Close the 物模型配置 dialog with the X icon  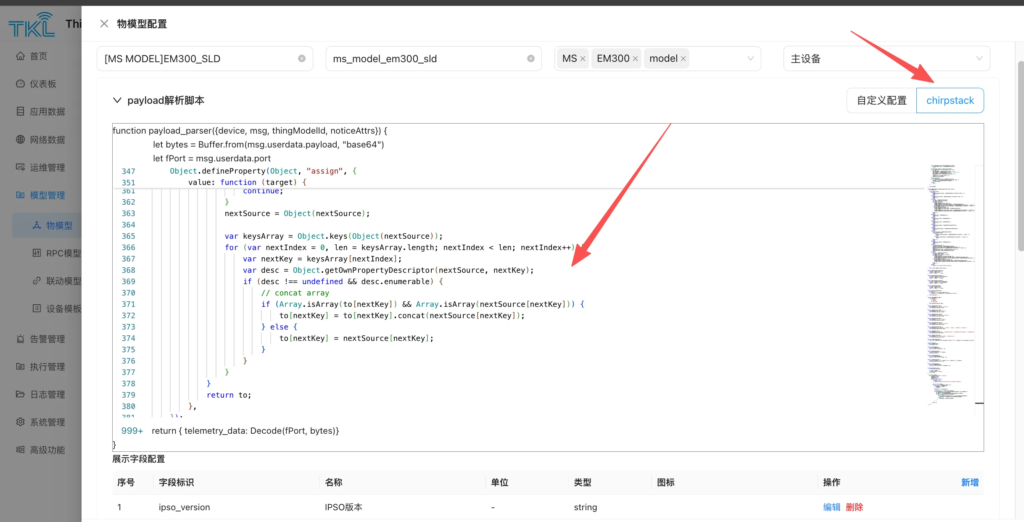click(x=104, y=23)
